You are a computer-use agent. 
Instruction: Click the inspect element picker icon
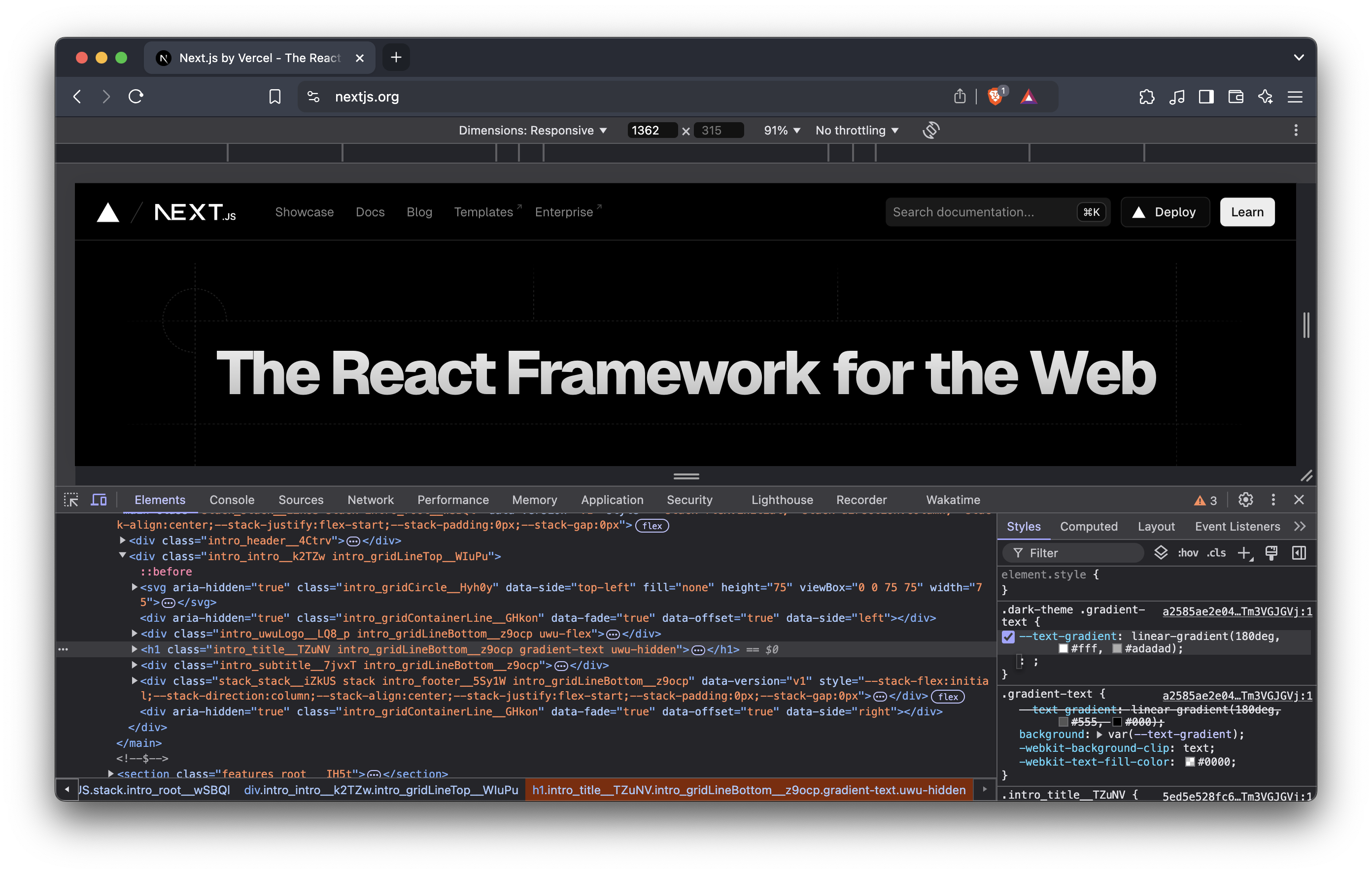tap(71, 500)
